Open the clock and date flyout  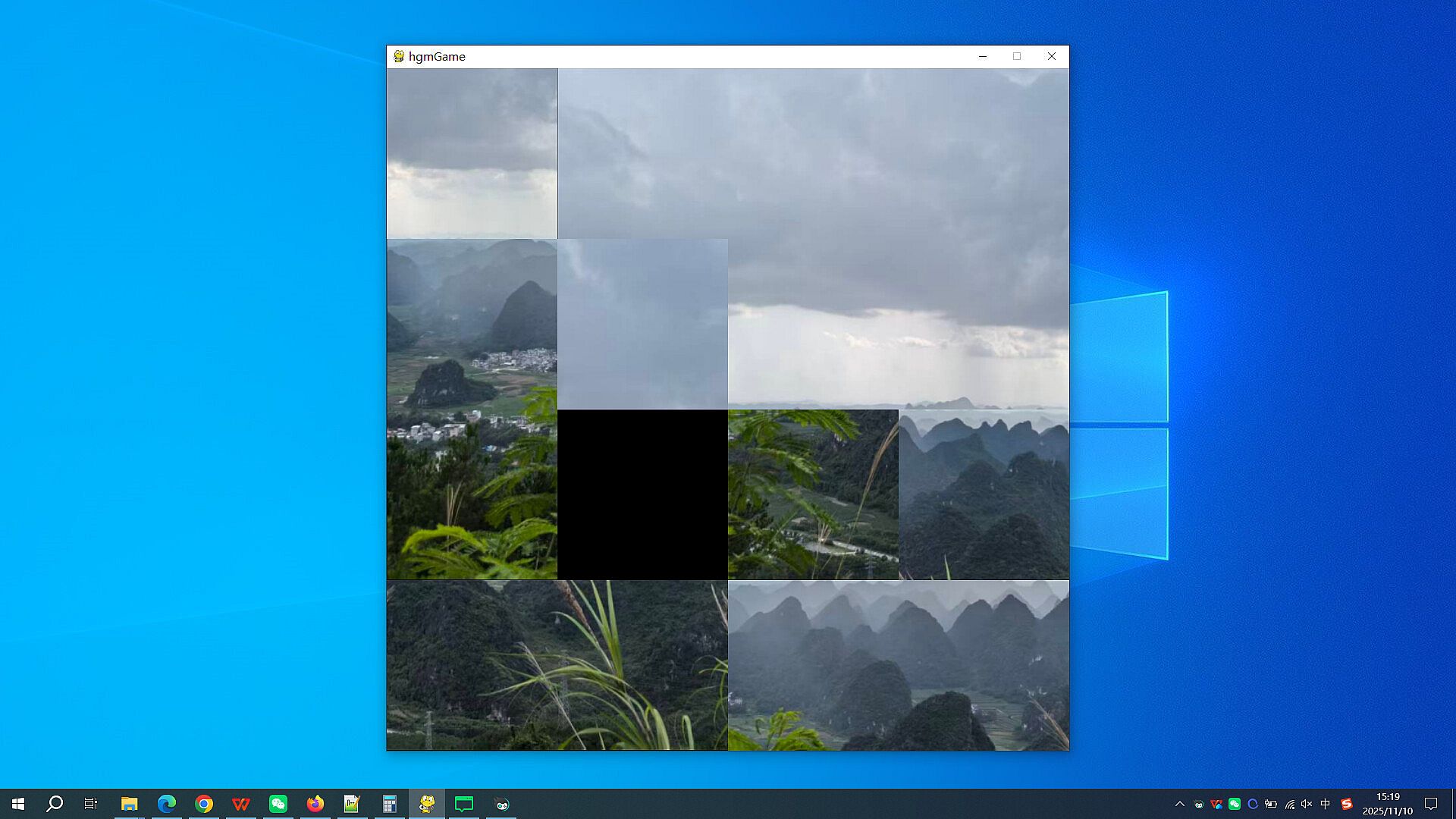1388,804
